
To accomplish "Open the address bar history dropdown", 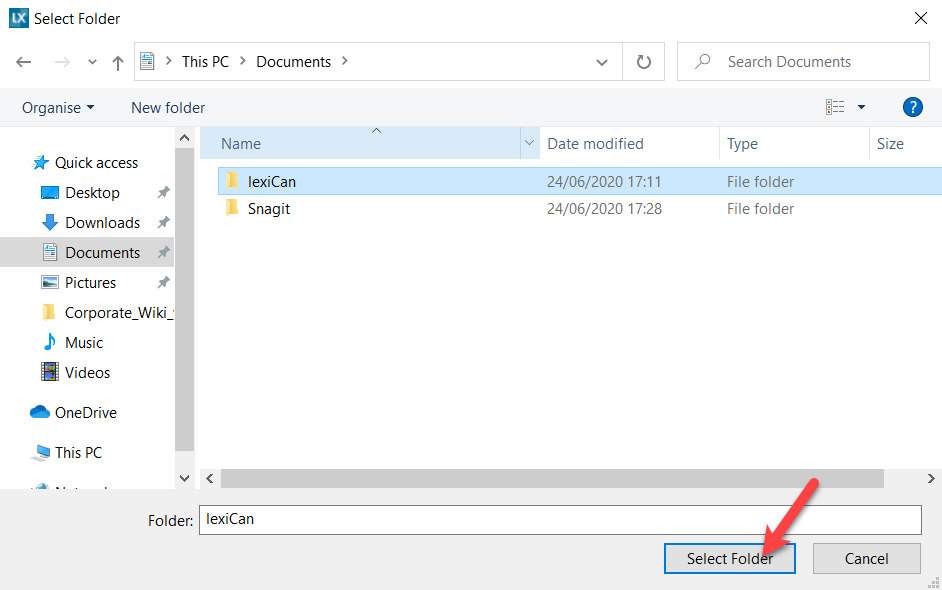I will pyautogui.click(x=602, y=62).
